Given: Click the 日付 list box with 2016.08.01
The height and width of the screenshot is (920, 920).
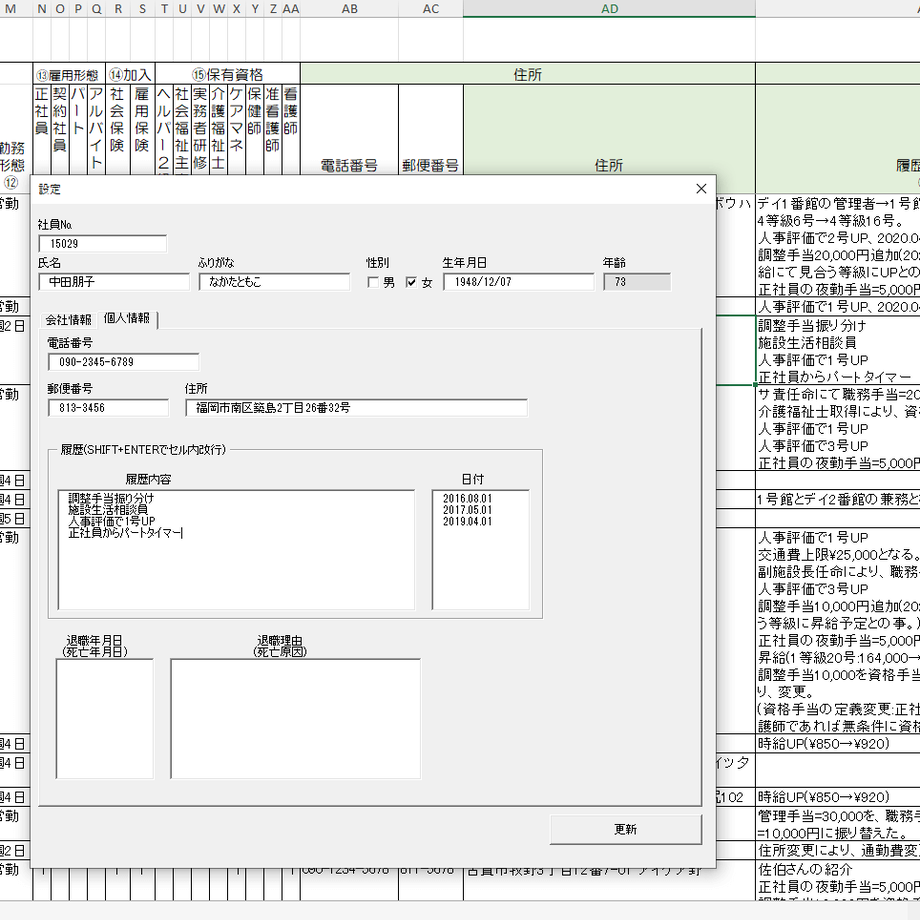Looking at the screenshot, I should coord(481,550).
